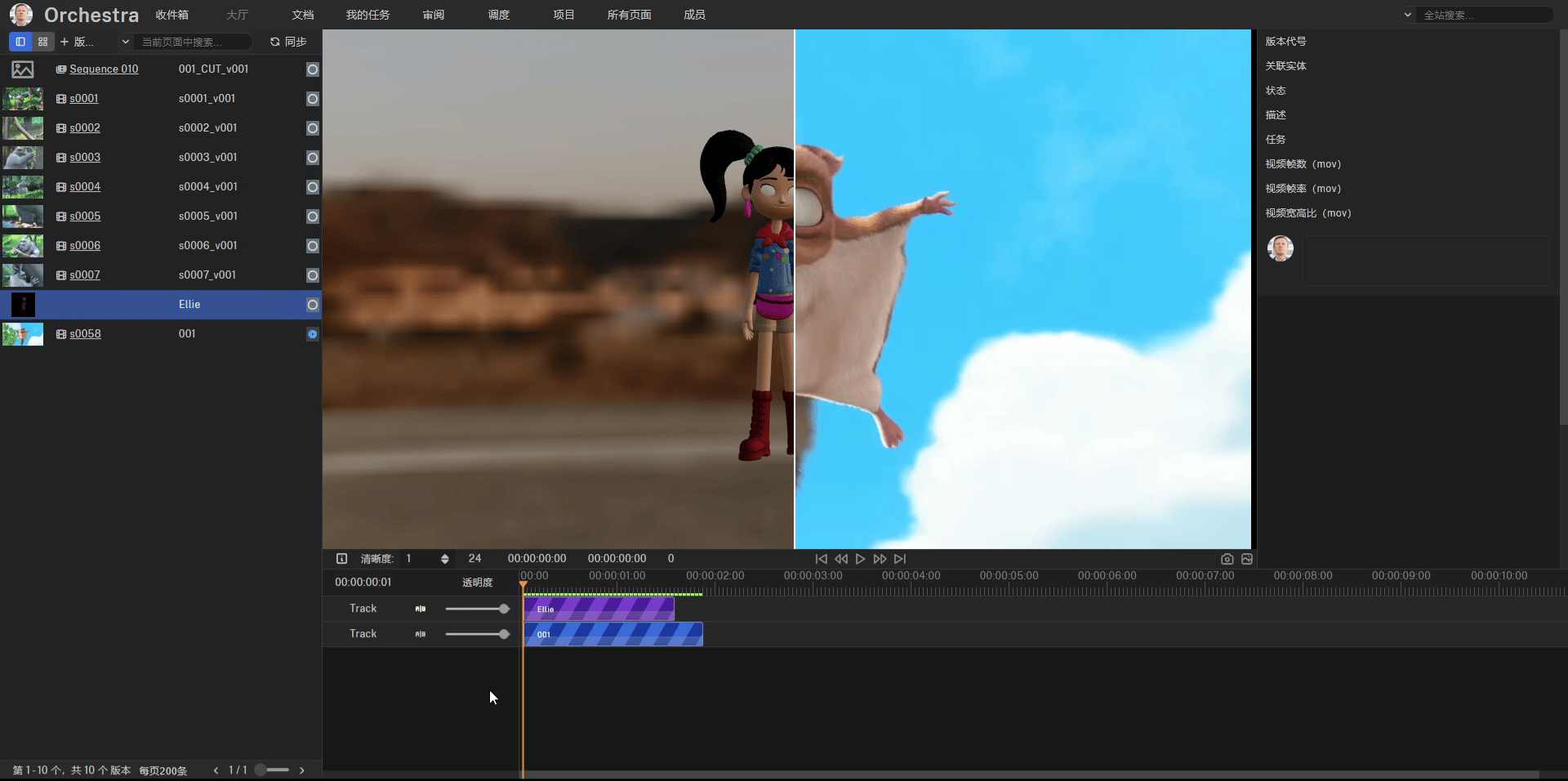Adjust the 清晰度 stepper arrows
Viewport: 1568px width, 781px height.
tap(444, 559)
